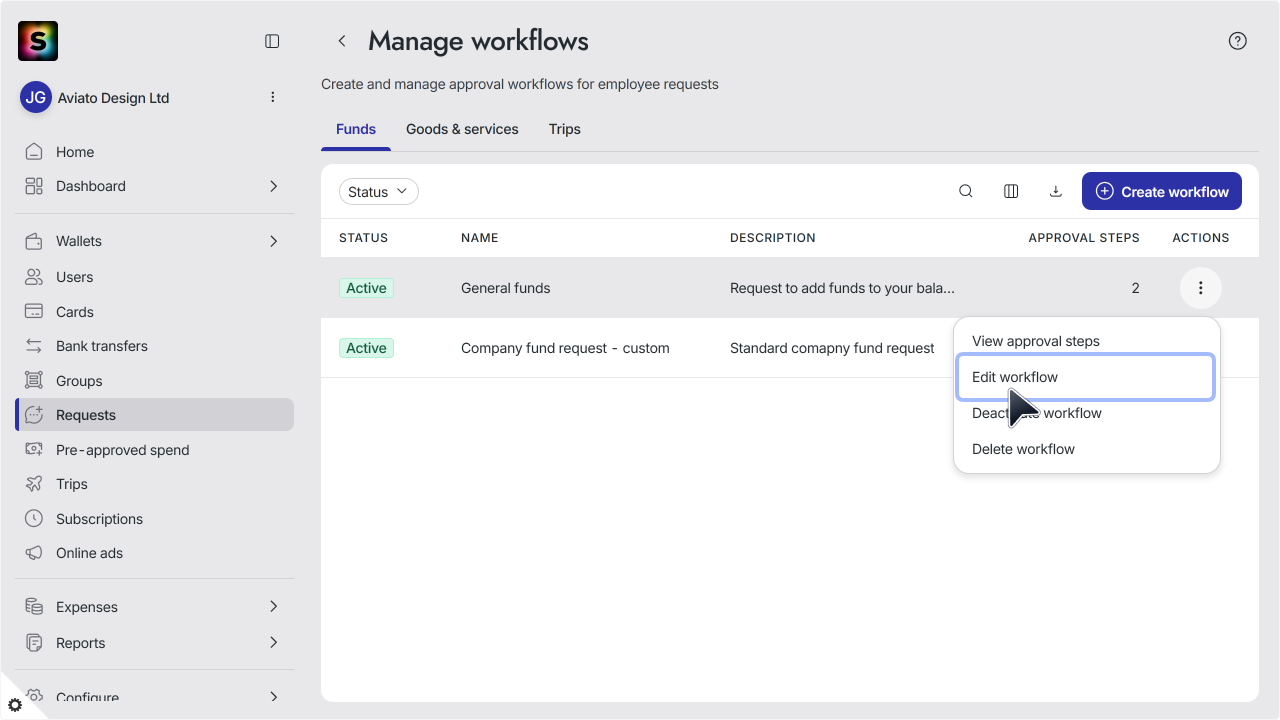Click the search icon in table toolbar
The width and height of the screenshot is (1280, 720).
966,191
